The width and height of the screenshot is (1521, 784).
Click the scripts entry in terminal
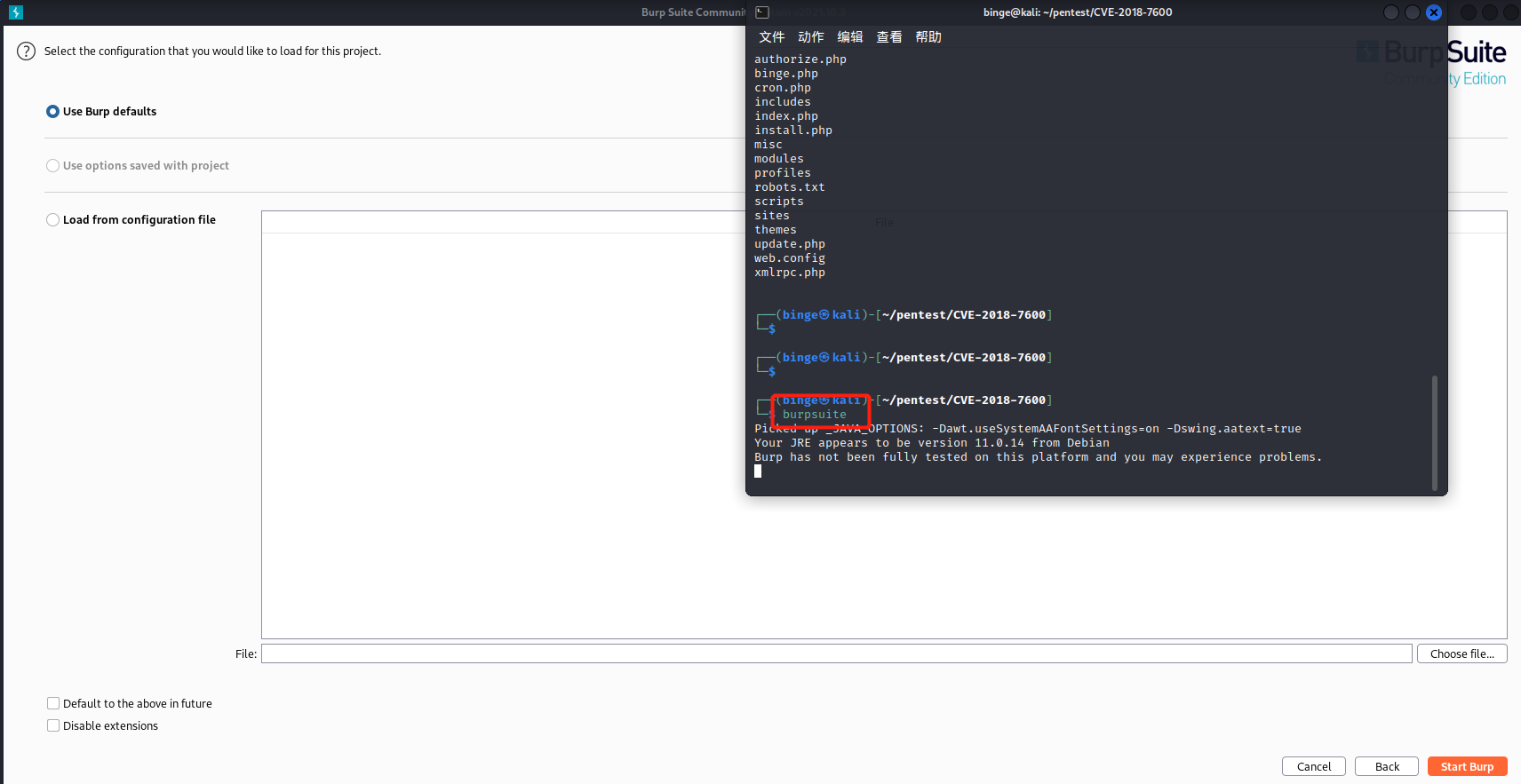click(x=779, y=202)
